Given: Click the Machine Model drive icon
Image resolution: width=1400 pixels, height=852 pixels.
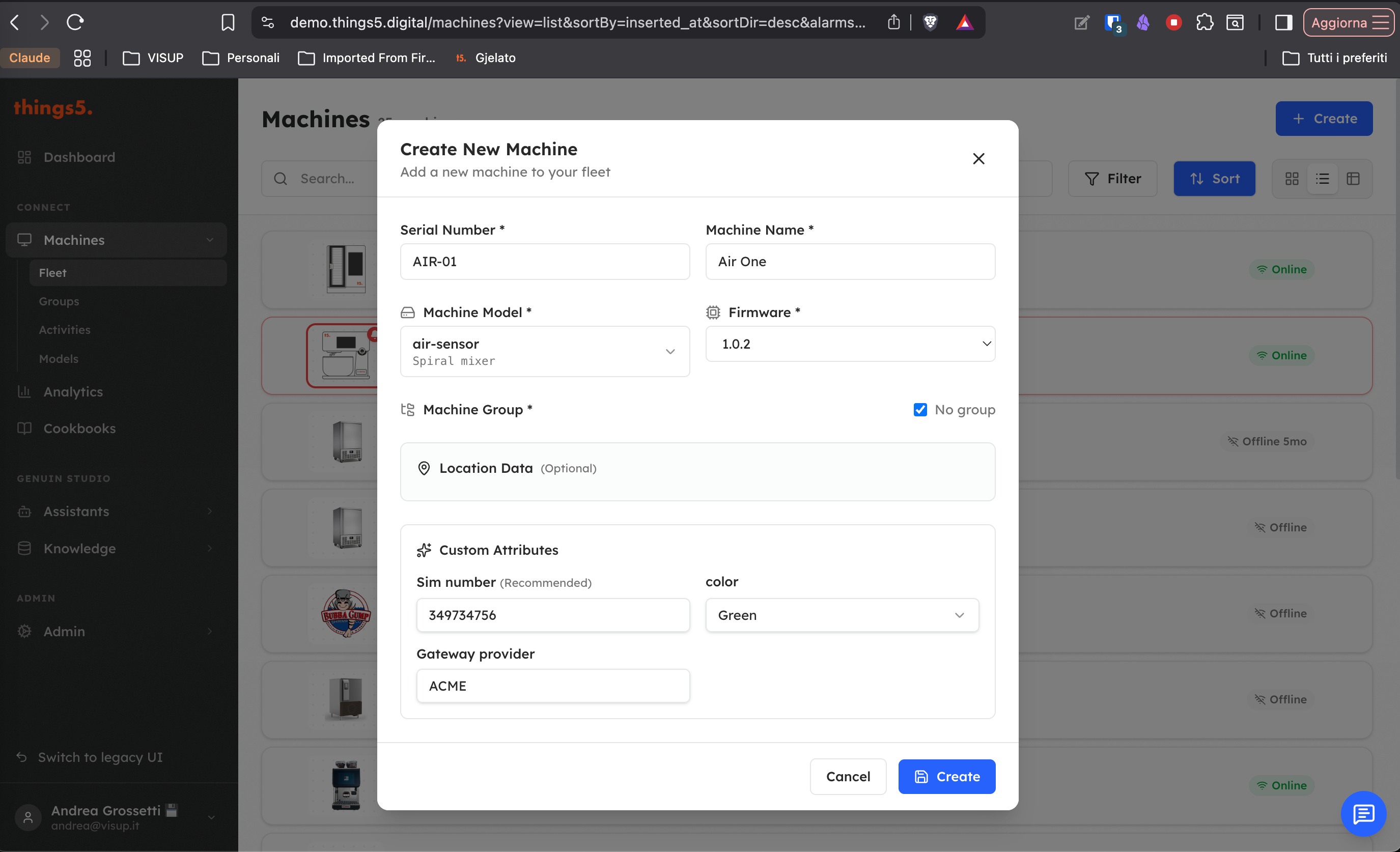Looking at the screenshot, I should pos(407,313).
